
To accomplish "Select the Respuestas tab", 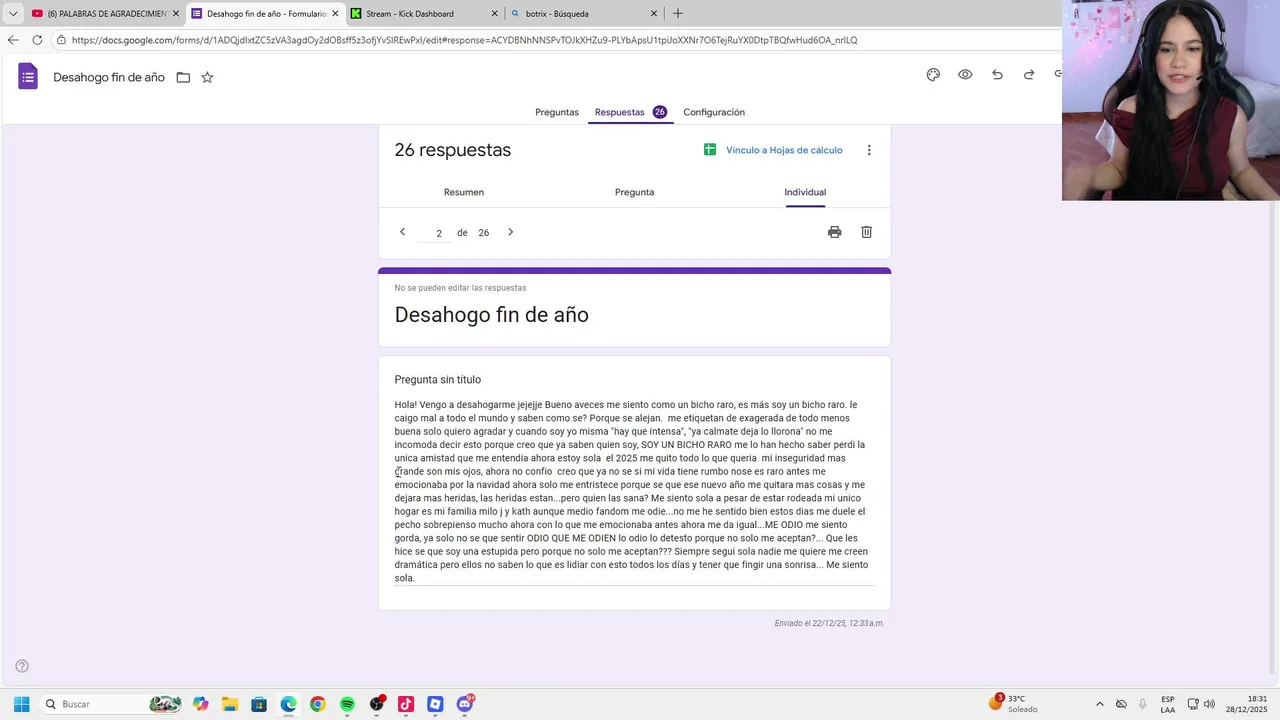I will (630, 112).
